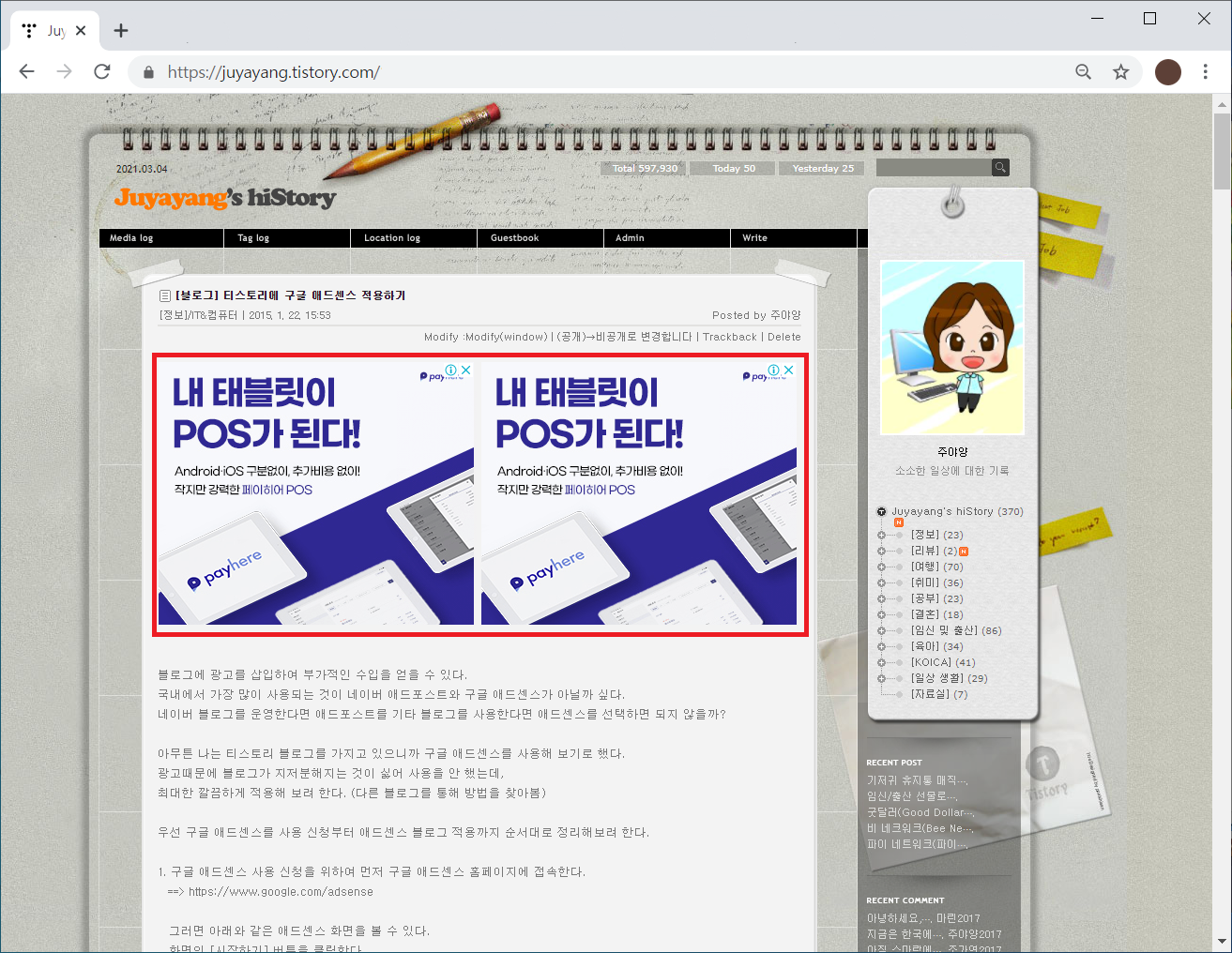1232x953 pixels.
Task: Click the Total 597,930 counter
Action: point(645,169)
